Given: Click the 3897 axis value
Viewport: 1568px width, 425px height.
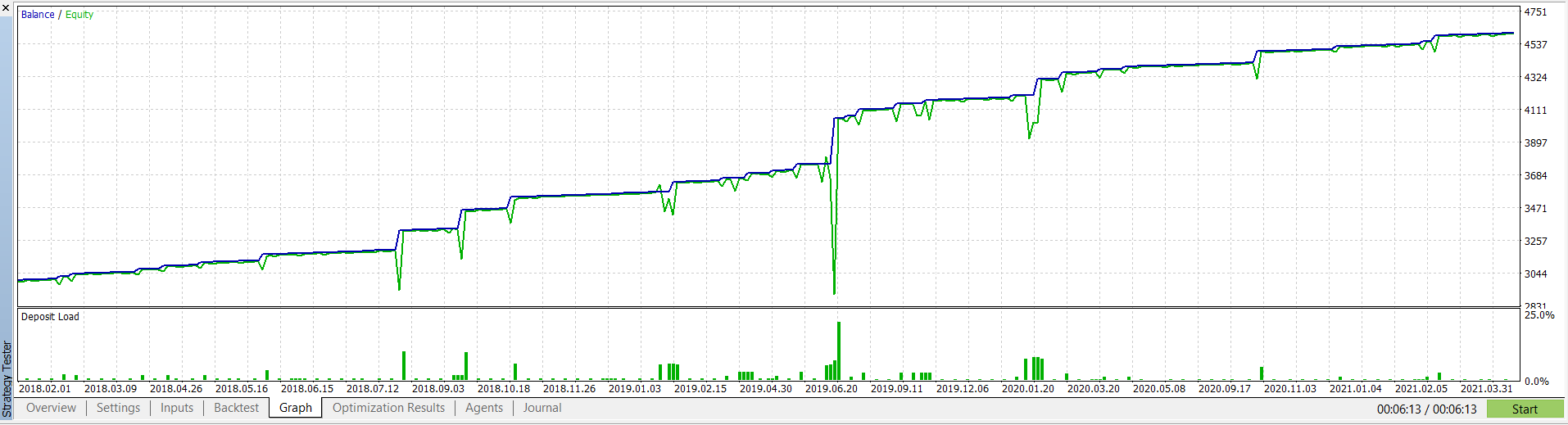Looking at the screenshot, I should (x=1535, y=143).
